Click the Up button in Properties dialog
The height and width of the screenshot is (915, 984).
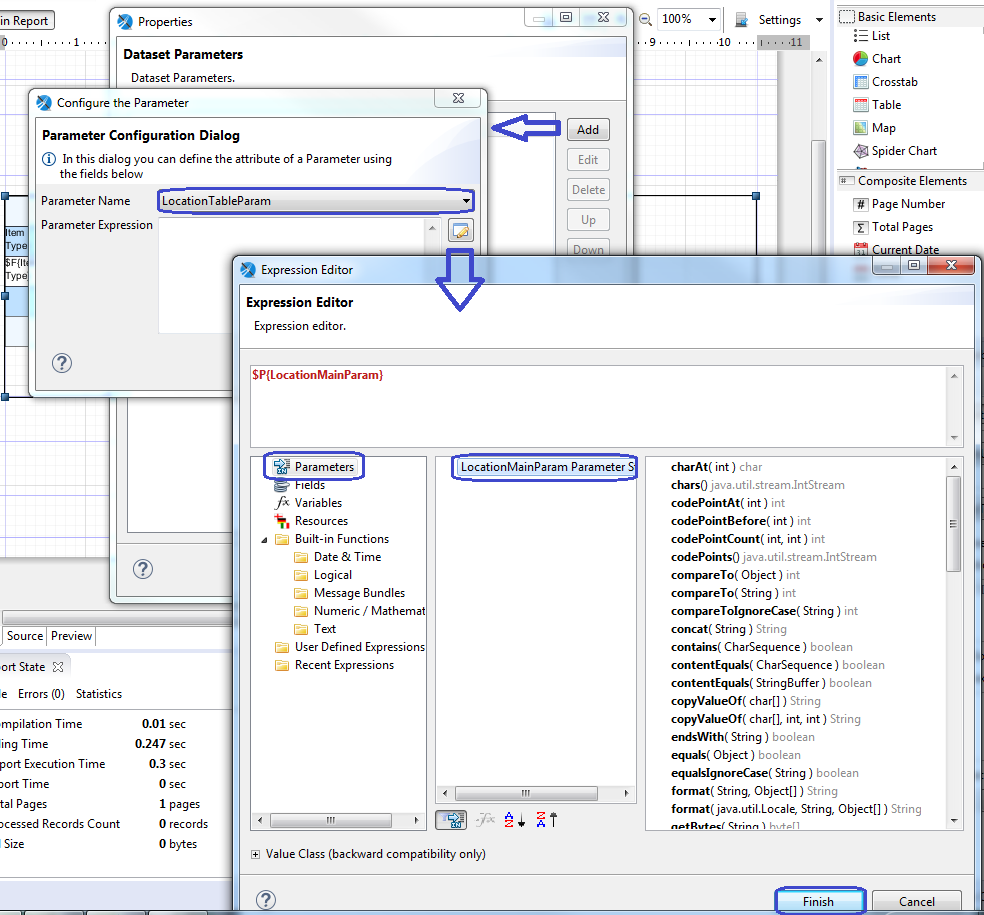588,220
